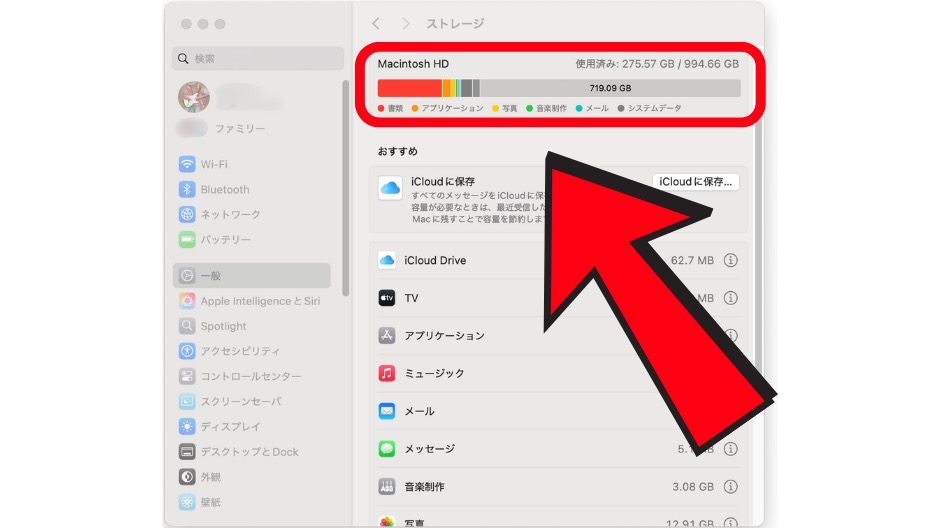This screenshot has height=528, width=940.
Task: Click the システムデータ legend label
Action: 655,108
